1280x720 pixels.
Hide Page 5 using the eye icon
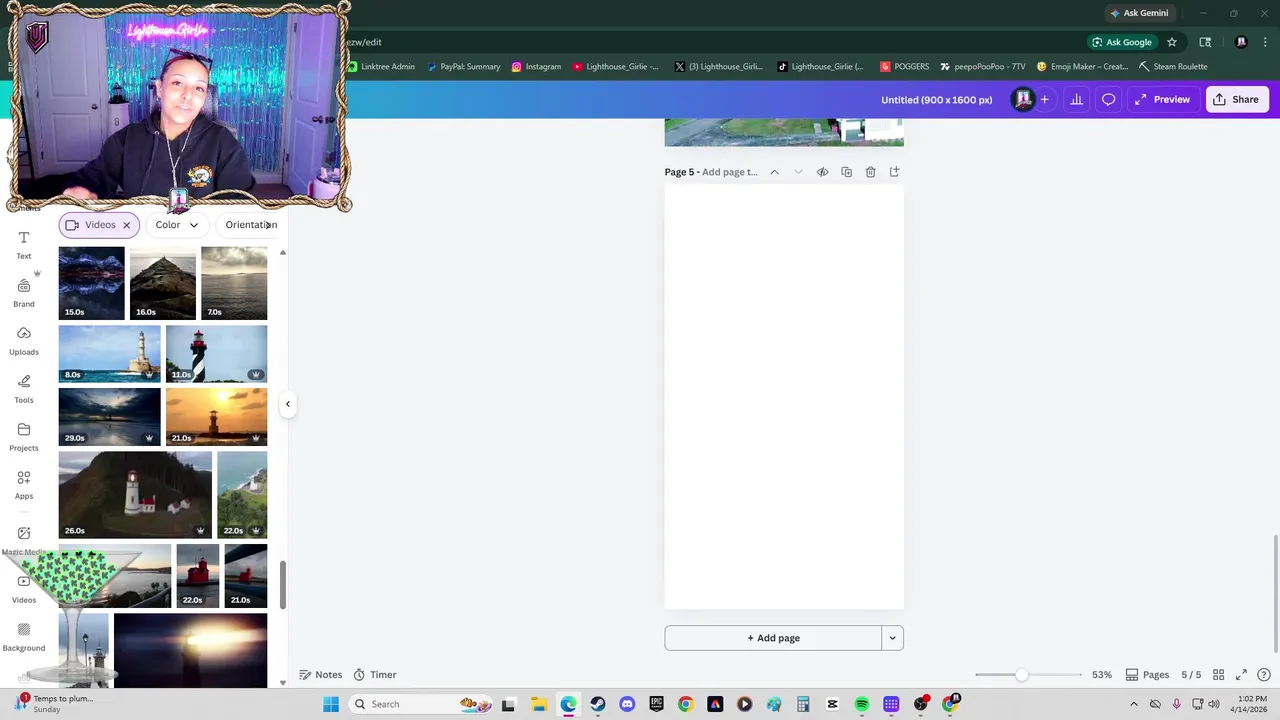(822, 172)
